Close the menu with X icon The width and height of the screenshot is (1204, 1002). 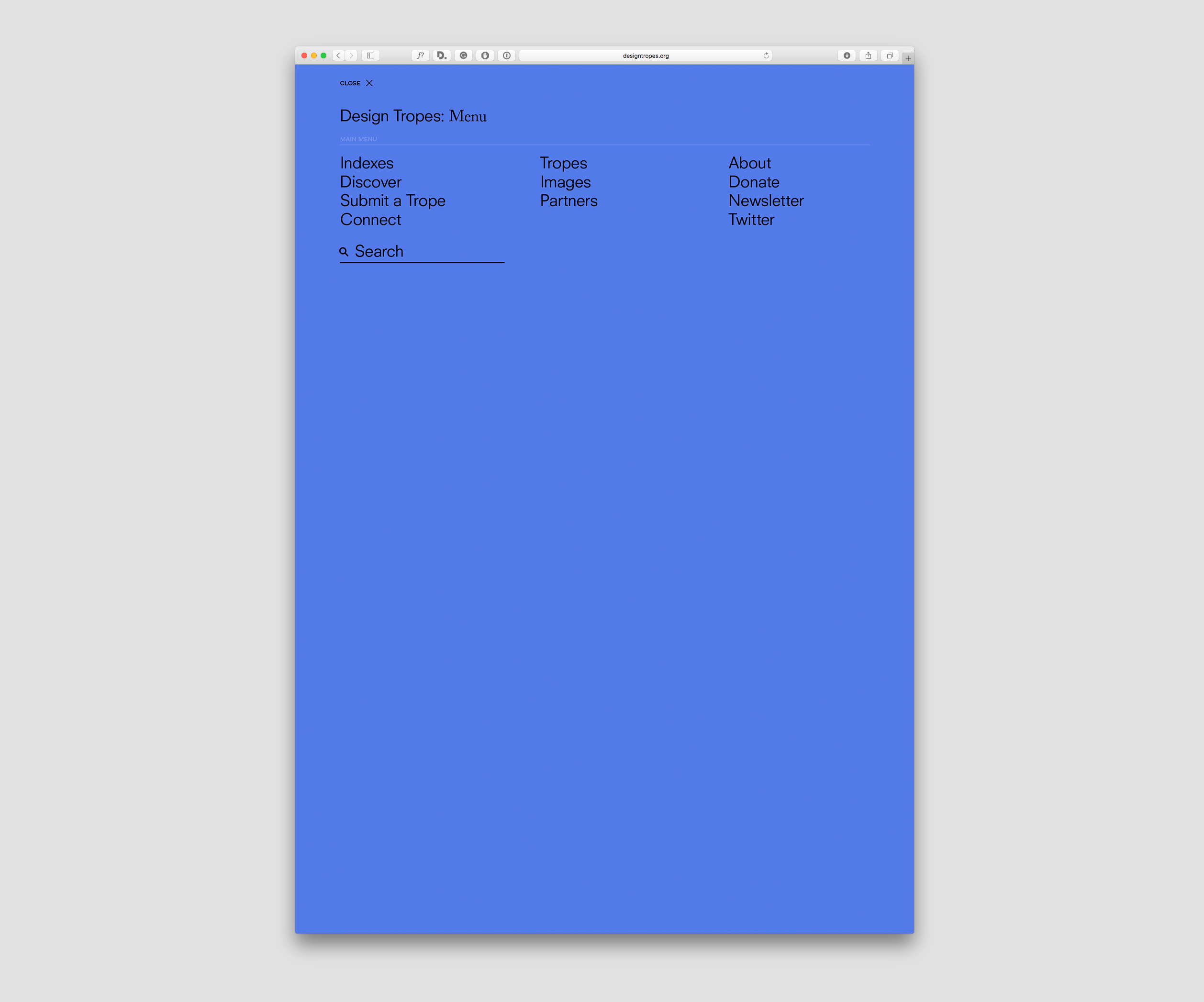[x=369, y=83]
